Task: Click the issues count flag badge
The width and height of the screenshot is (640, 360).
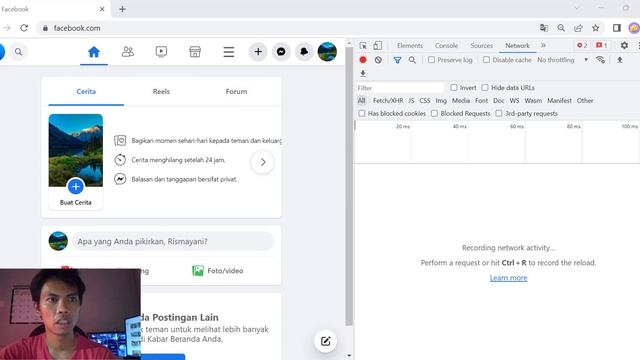Action: 602,45
